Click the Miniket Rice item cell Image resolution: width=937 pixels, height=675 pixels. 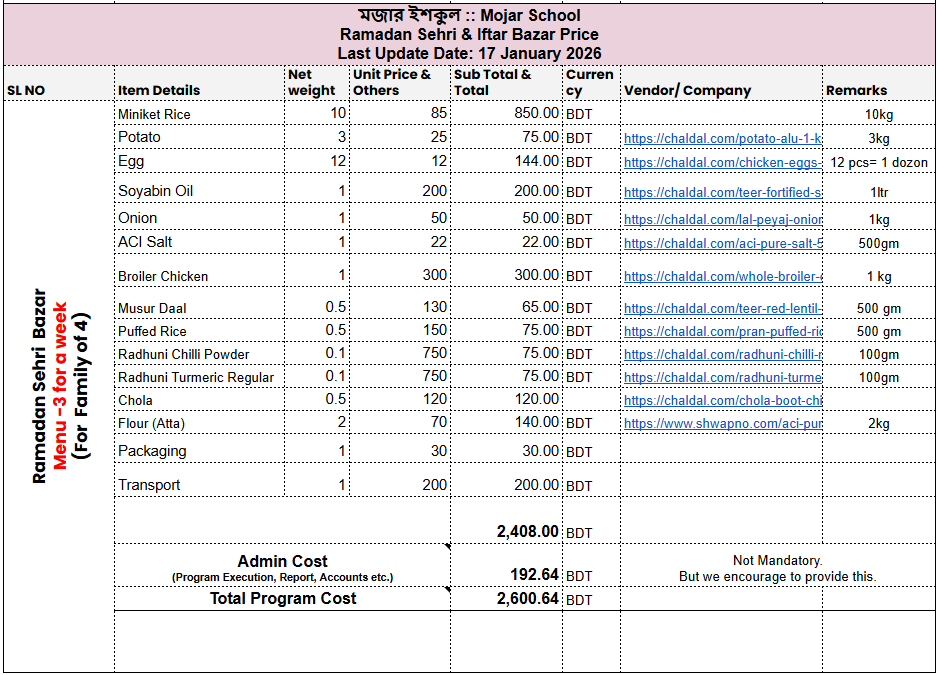point(154,114)
